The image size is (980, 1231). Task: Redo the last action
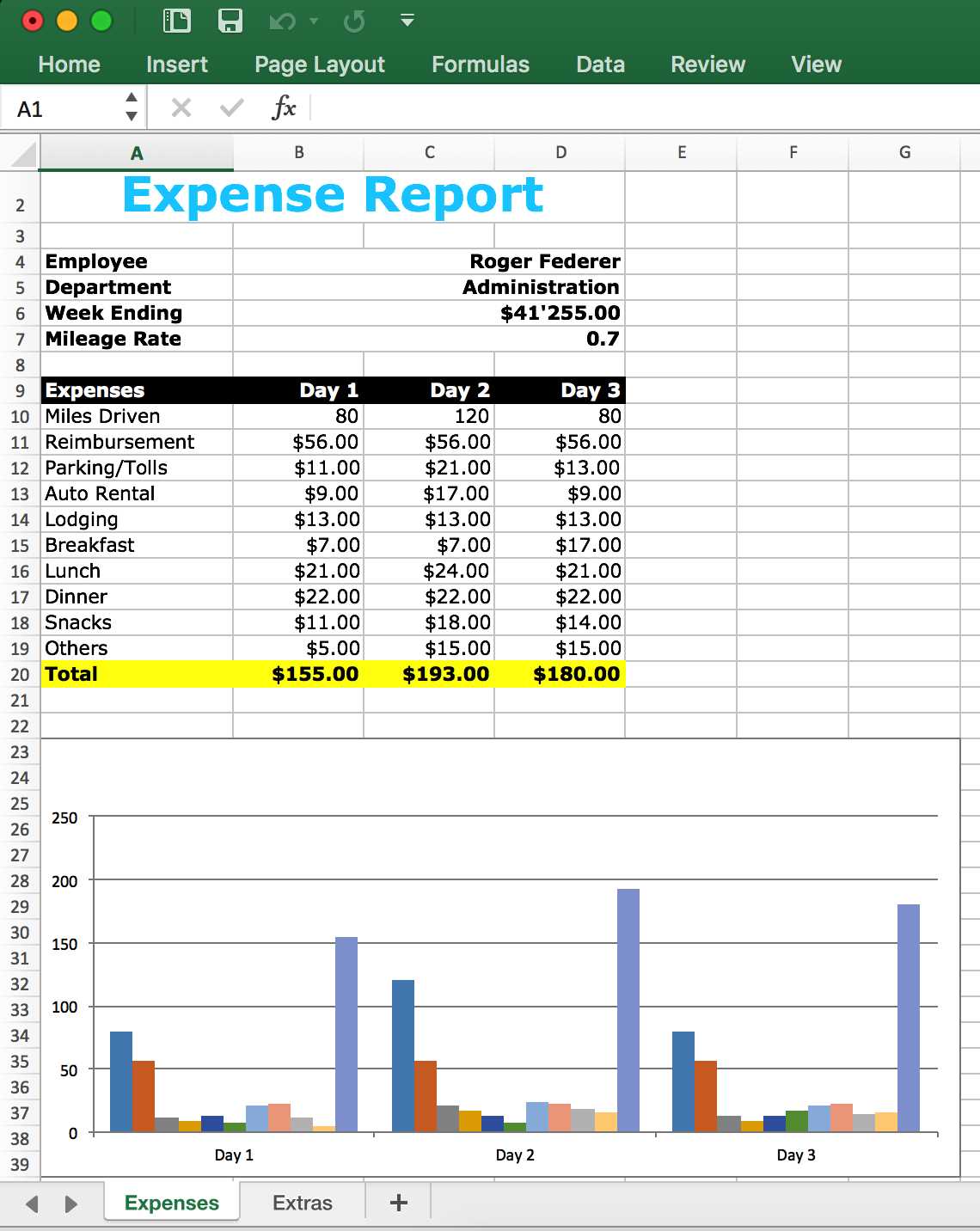click(353, 19)
